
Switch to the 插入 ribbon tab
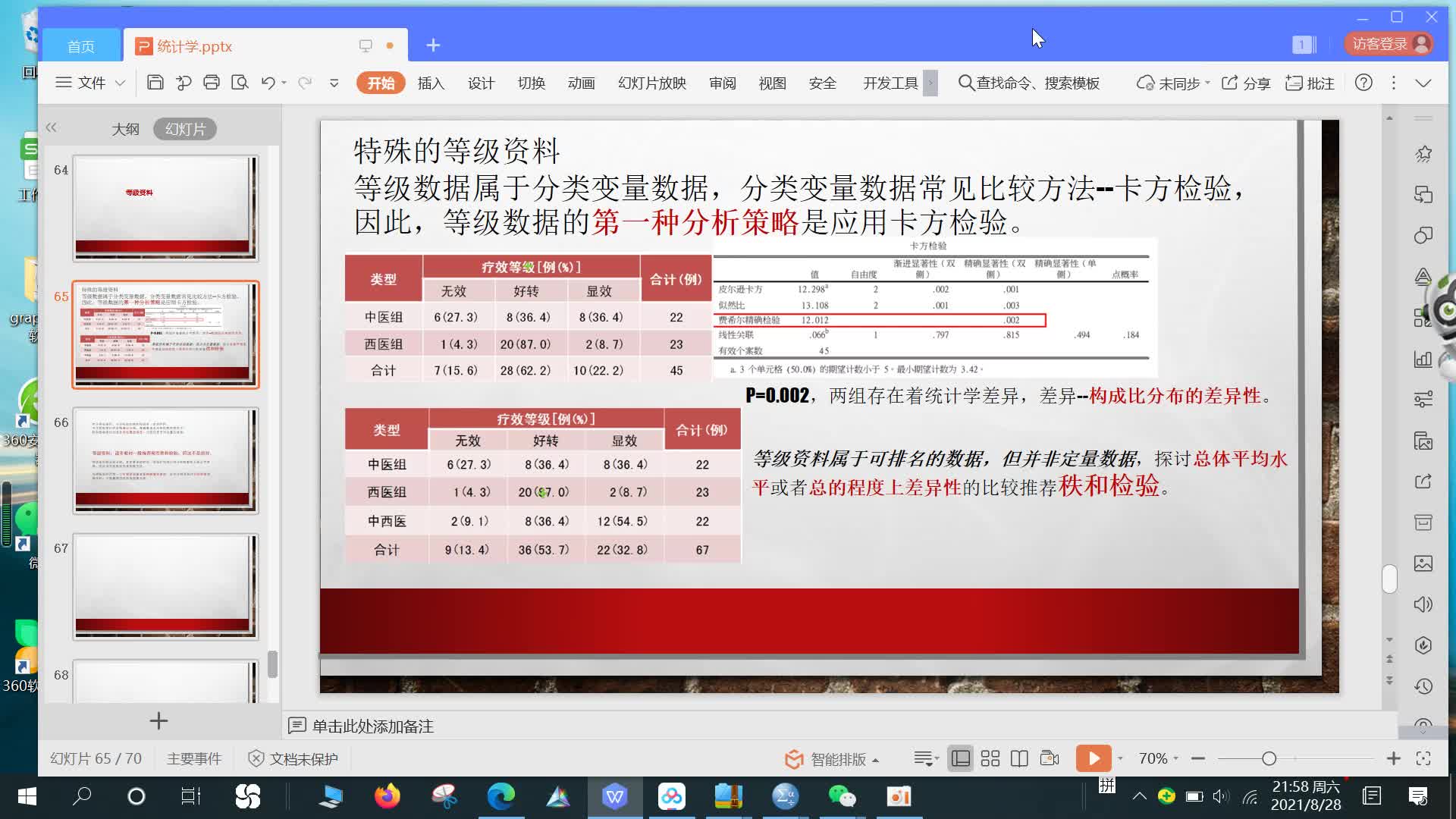coord(431,83)
